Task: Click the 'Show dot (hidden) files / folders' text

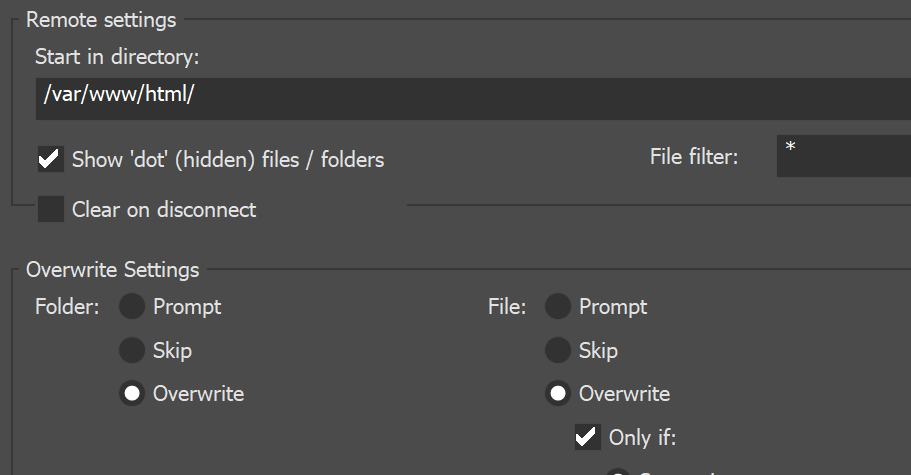Action: (x=228, y=159)
